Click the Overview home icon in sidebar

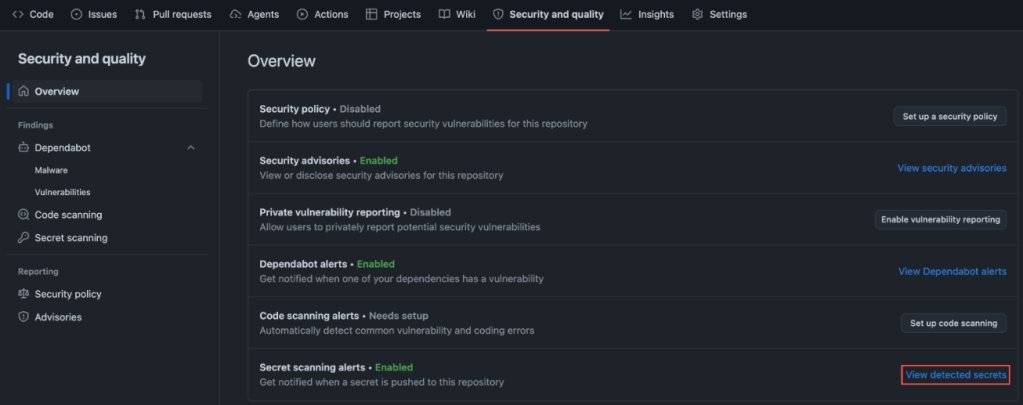24,91
